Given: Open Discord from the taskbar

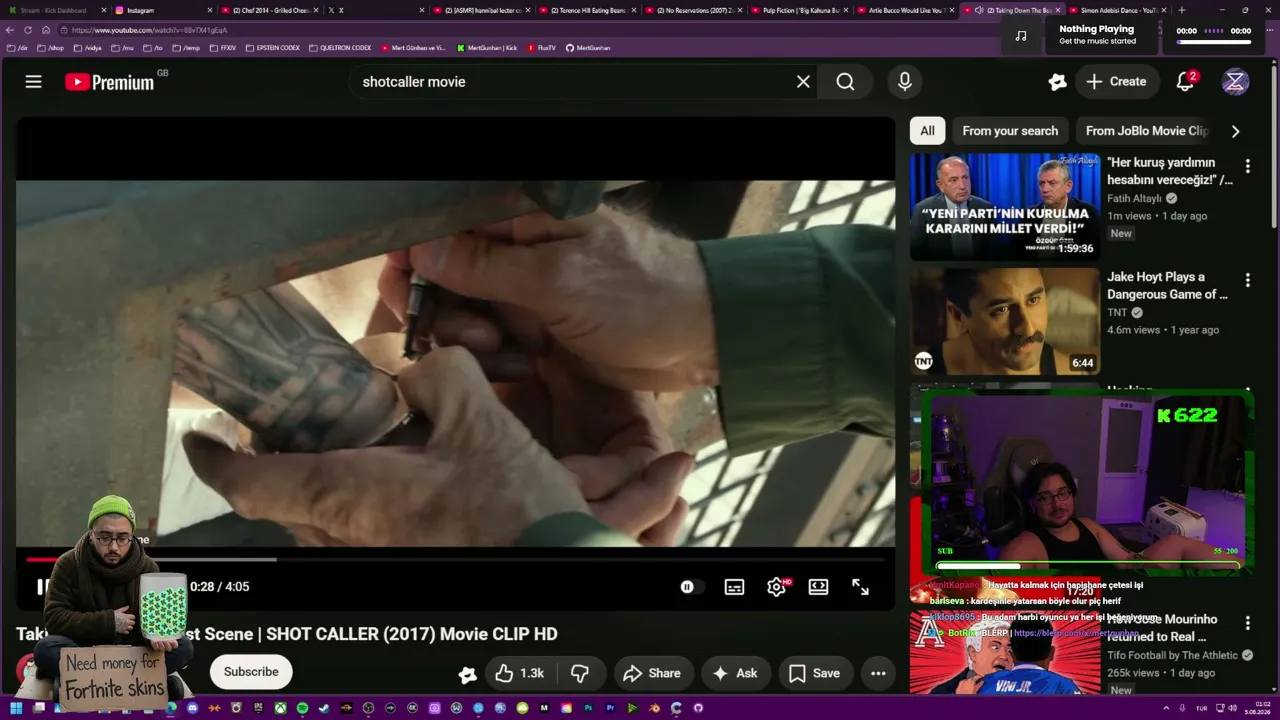Looking at the screenshot, I should click(192, 708).
